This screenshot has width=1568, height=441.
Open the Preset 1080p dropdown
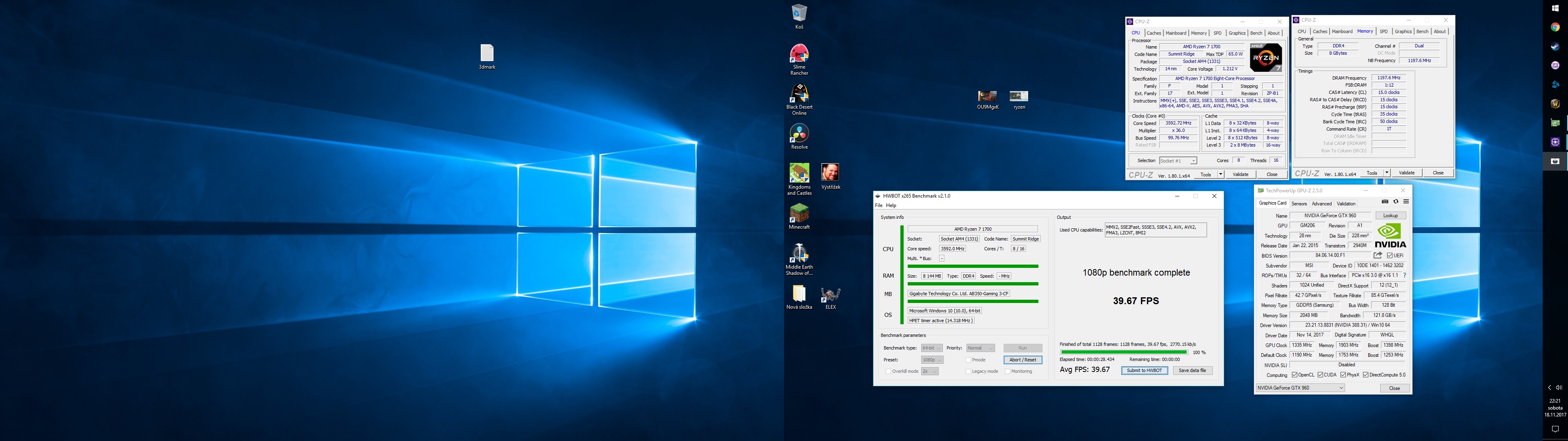point(932,360)
